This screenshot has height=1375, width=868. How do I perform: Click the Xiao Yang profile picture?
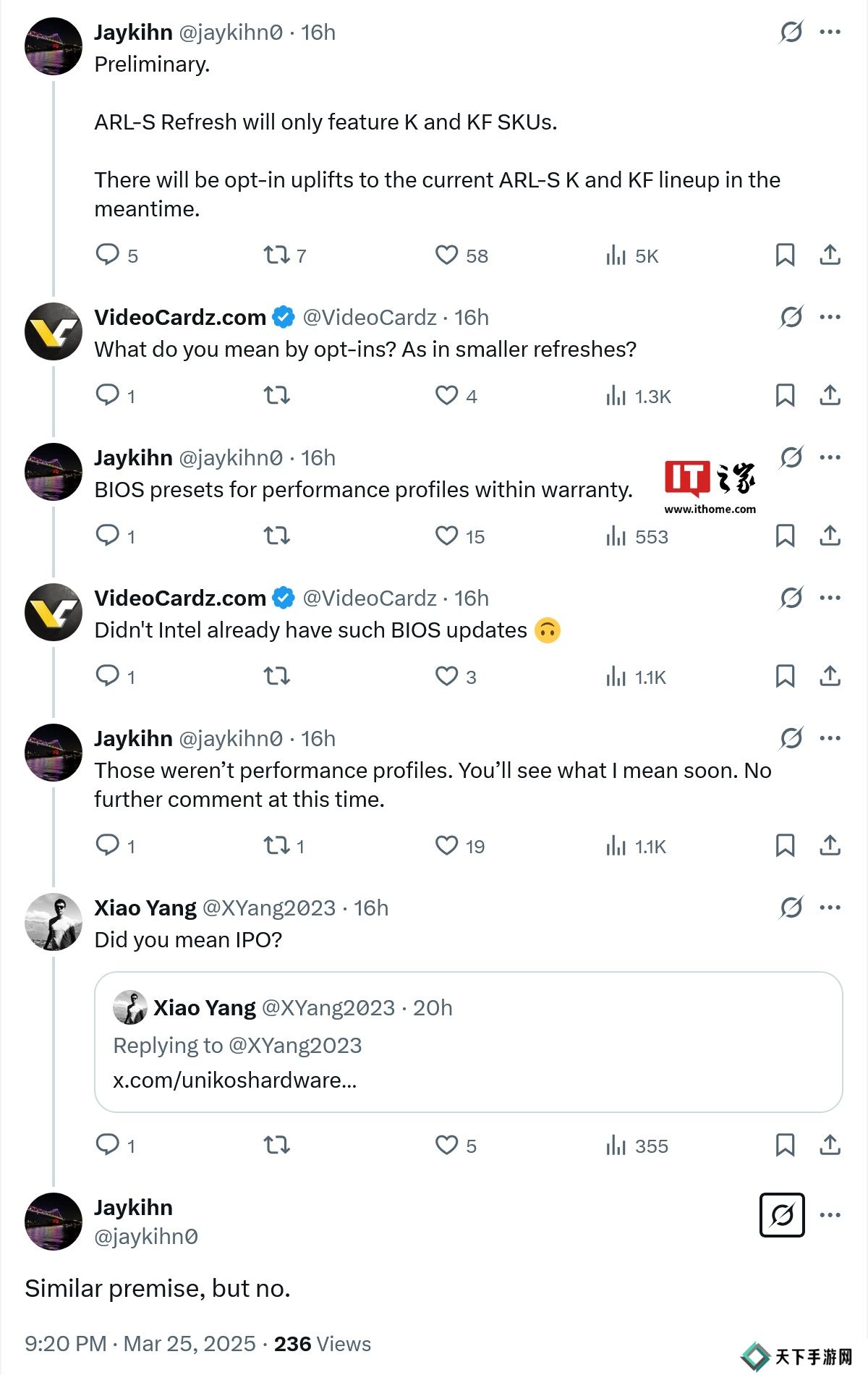(54, 922)
